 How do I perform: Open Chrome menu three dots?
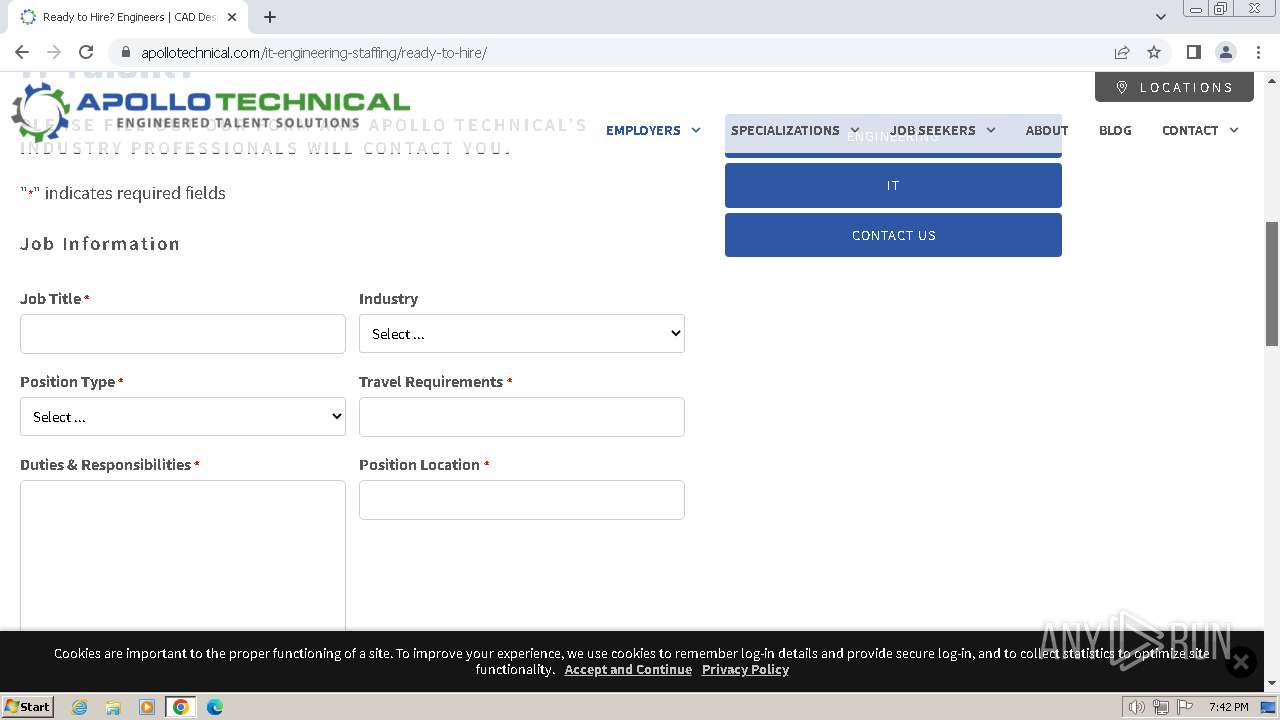pyautogui.click(x=1257, y=52)
